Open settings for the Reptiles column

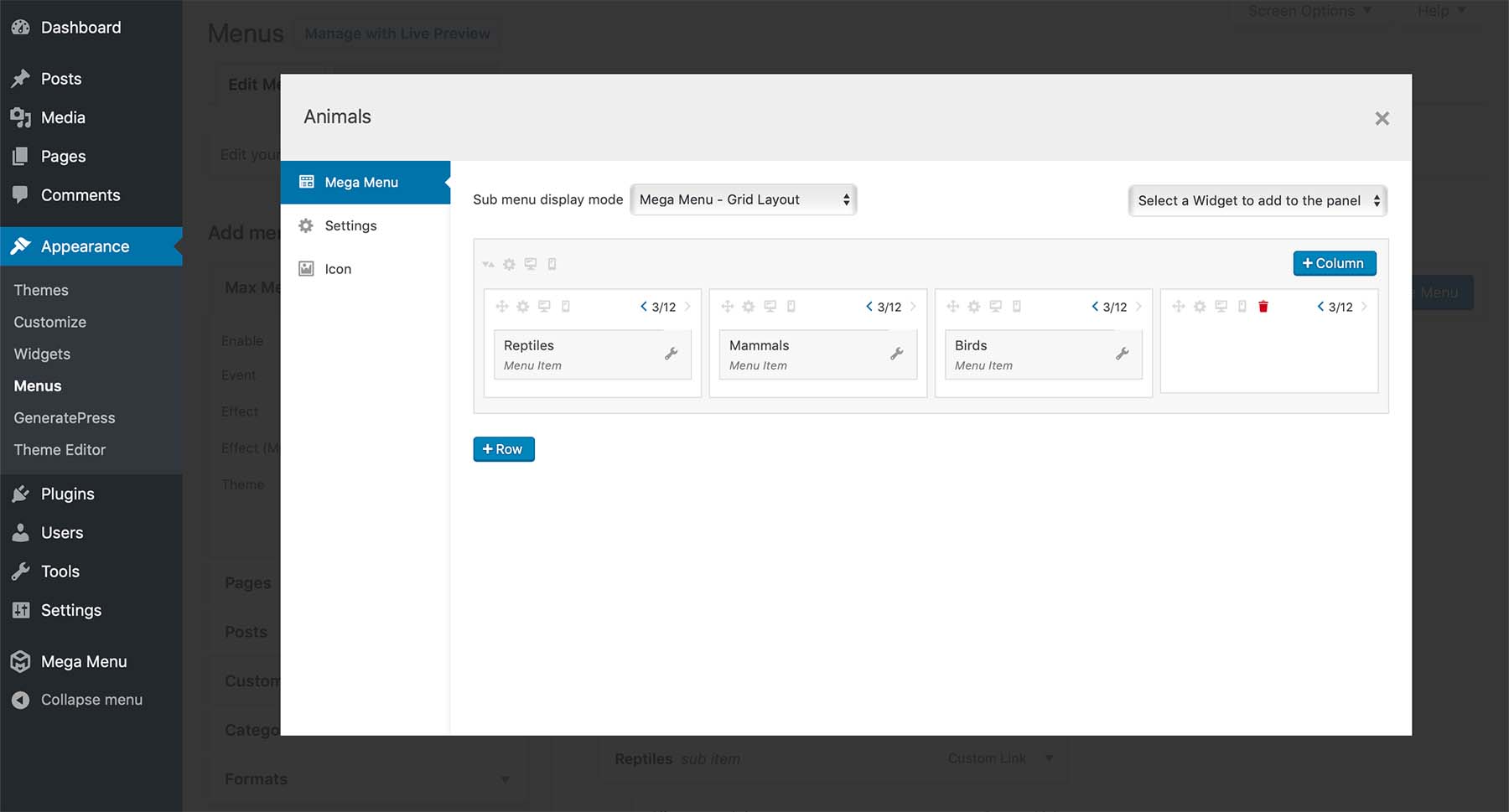524,307
